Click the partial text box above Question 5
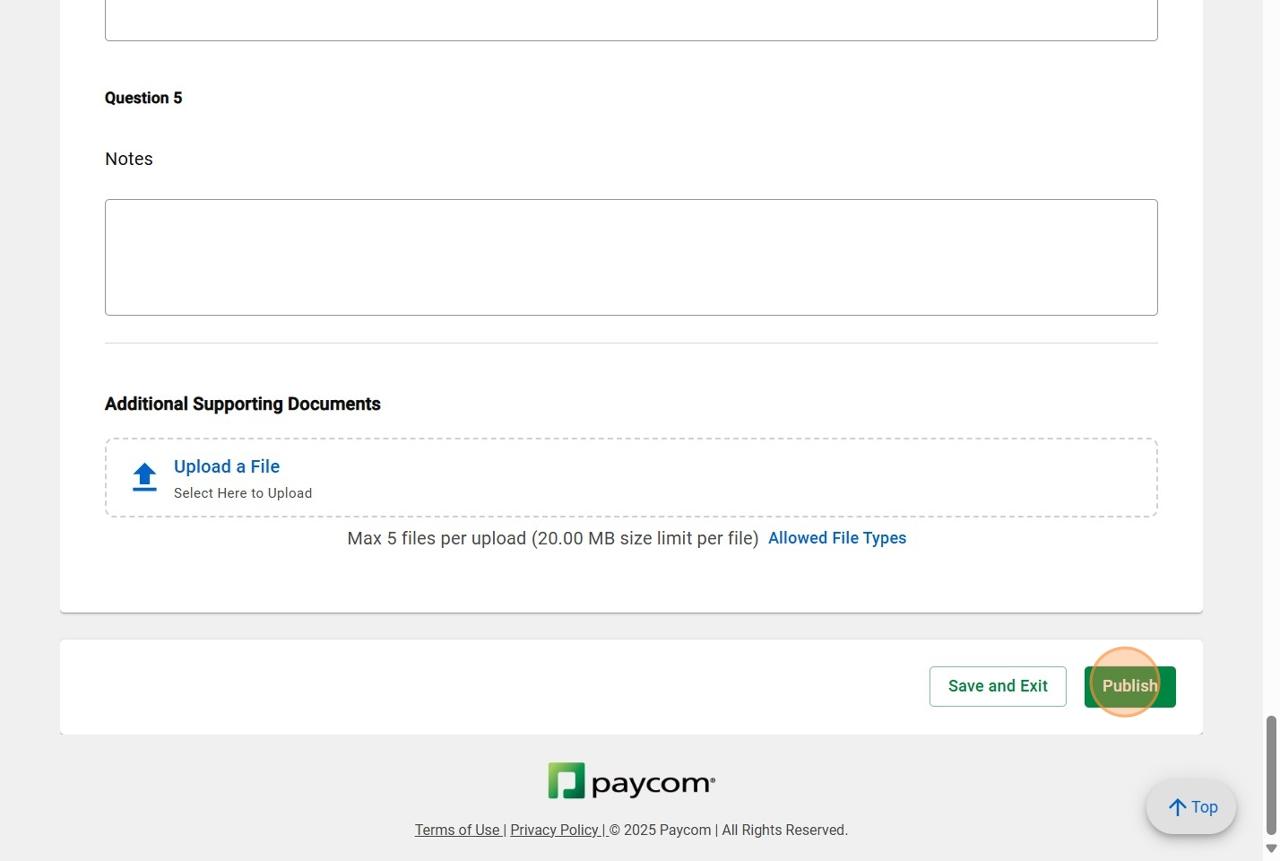Screen dimensions: 1280x861 click(x=631, y=20)
